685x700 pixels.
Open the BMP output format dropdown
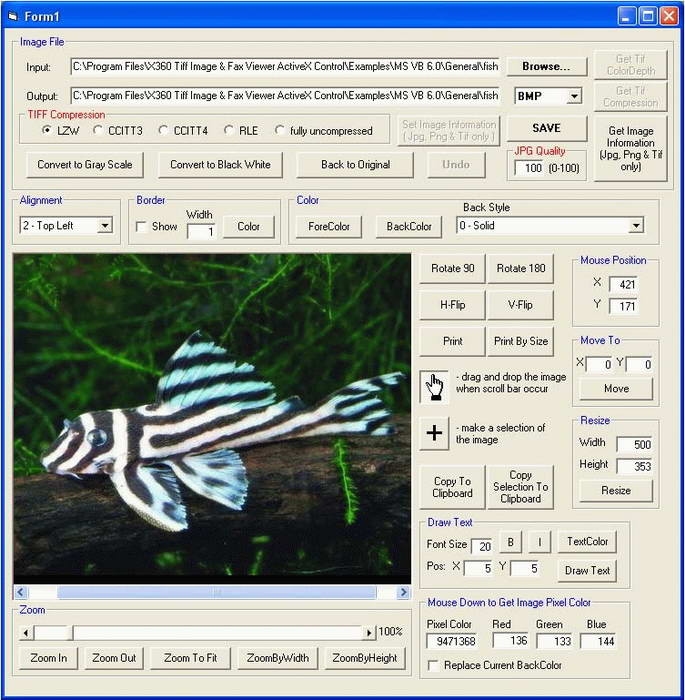click(574, 96)
